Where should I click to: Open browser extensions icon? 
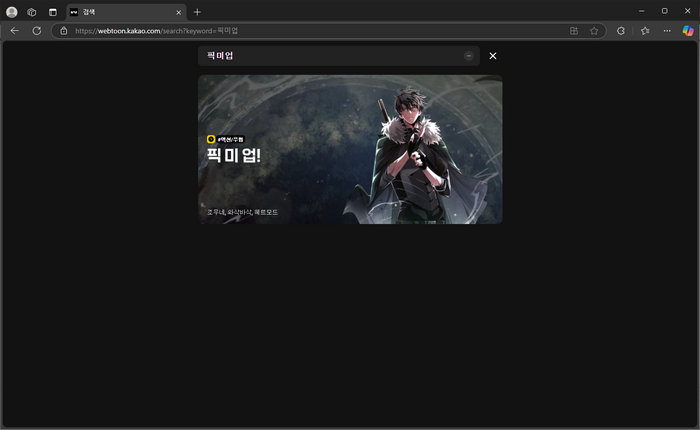621,31
